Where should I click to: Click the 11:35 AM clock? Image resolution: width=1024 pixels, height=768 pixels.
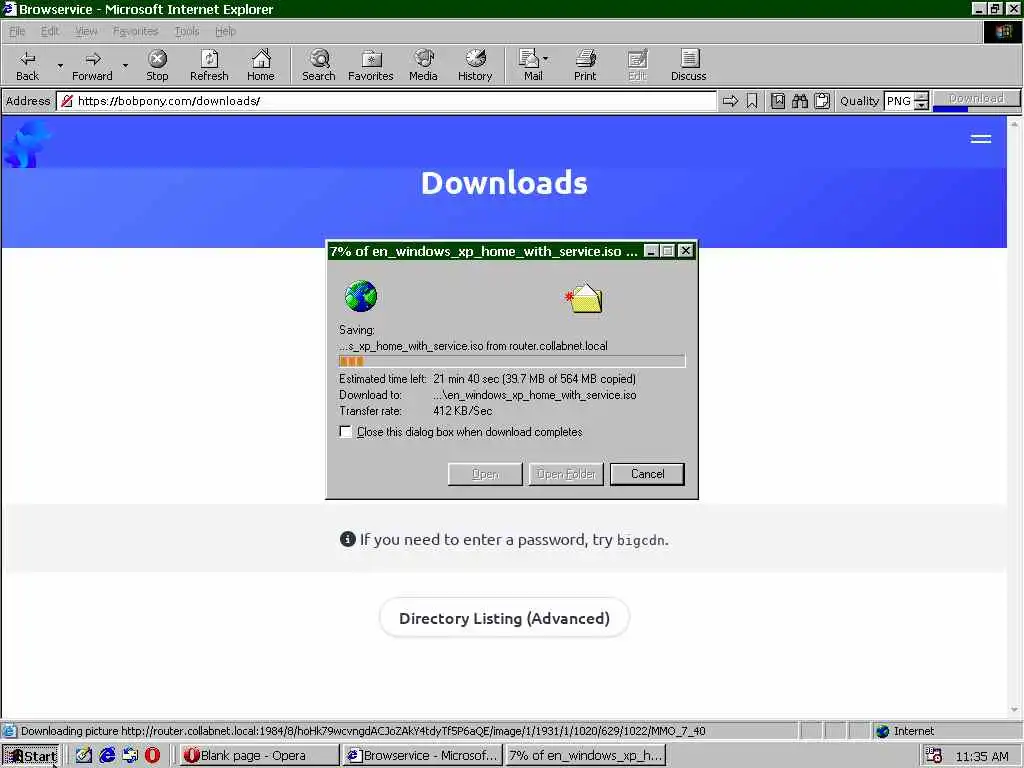[x=982, y=756]
